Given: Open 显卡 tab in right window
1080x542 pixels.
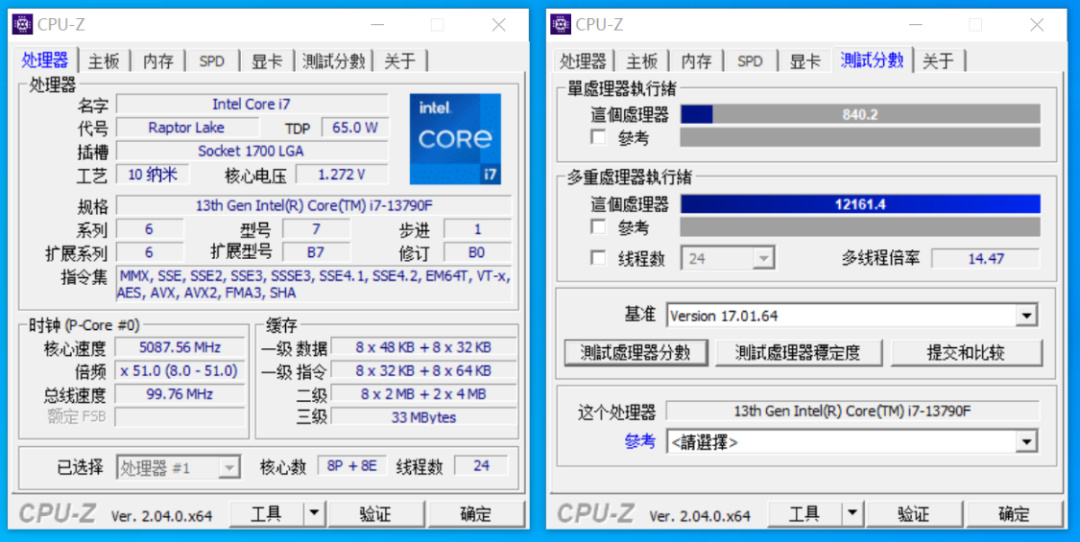Looking at the screenshot, I should click(805, 61).
